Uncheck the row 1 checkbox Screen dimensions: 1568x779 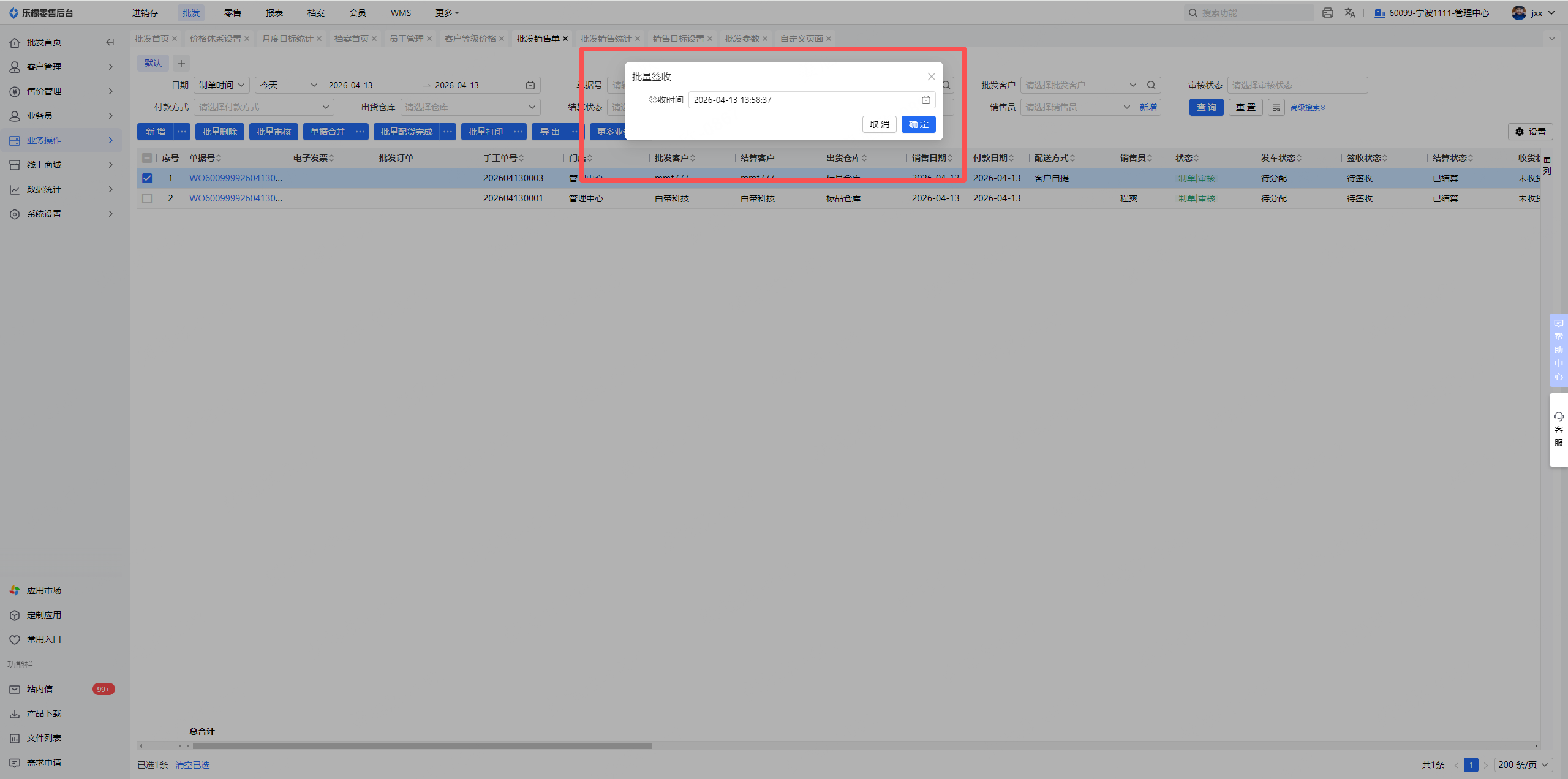click(147, 178)
